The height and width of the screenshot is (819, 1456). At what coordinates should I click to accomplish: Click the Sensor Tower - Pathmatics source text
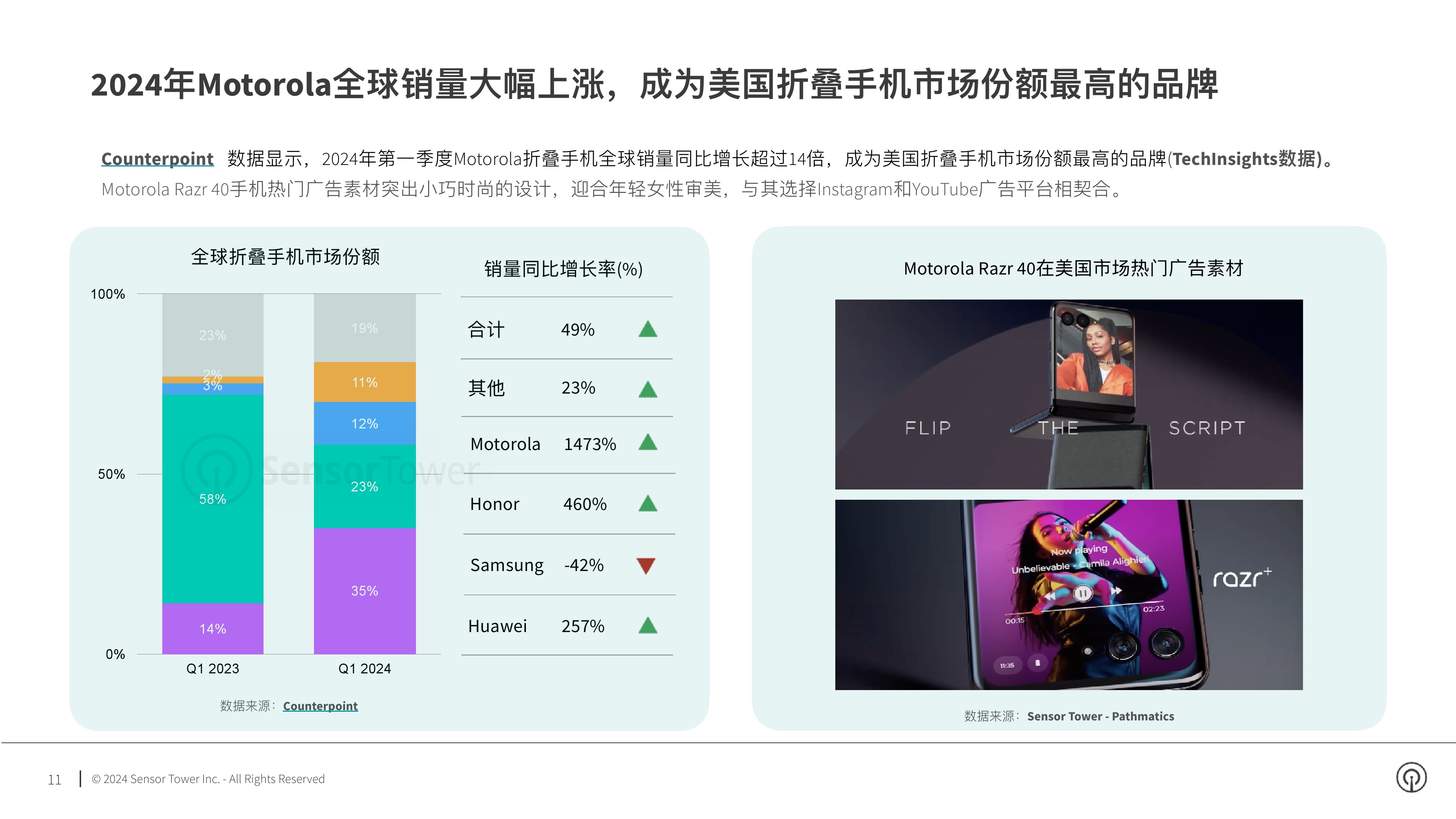coord(1100,716)
